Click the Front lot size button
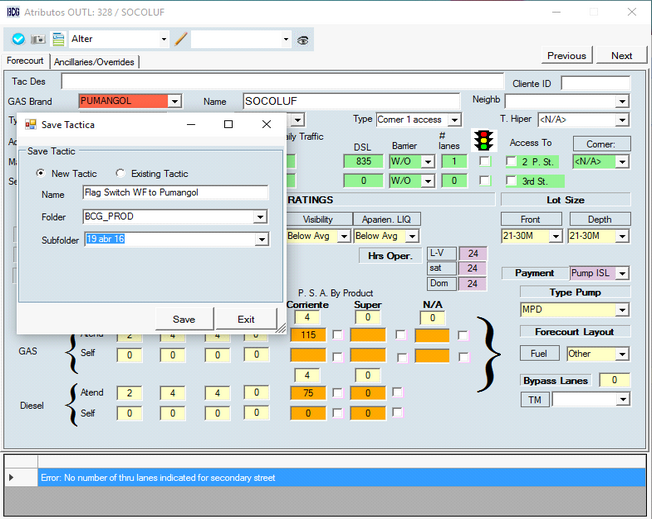652x519 pixels. (531, 219)
